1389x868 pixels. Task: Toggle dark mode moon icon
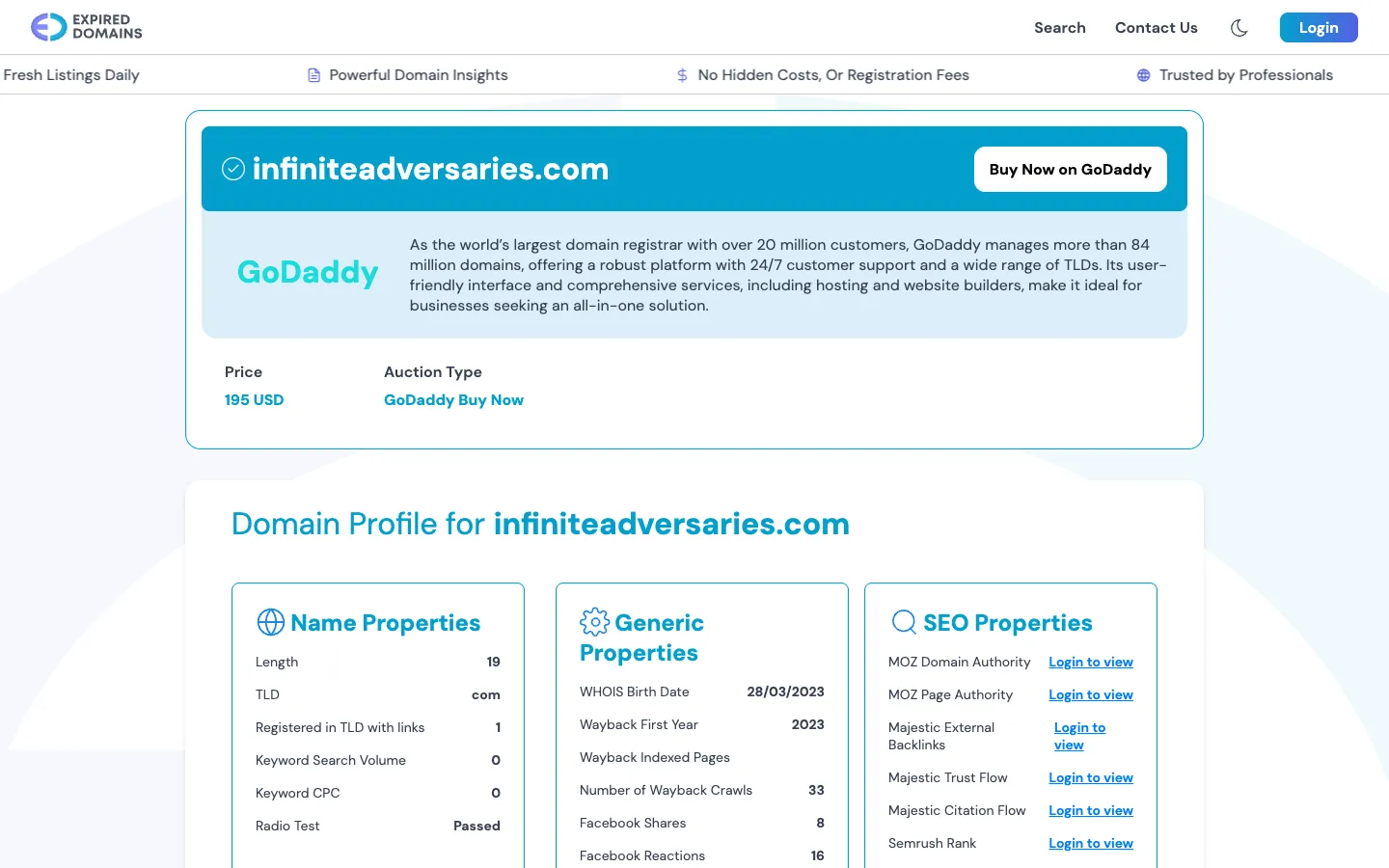(x=1239, y=28)
